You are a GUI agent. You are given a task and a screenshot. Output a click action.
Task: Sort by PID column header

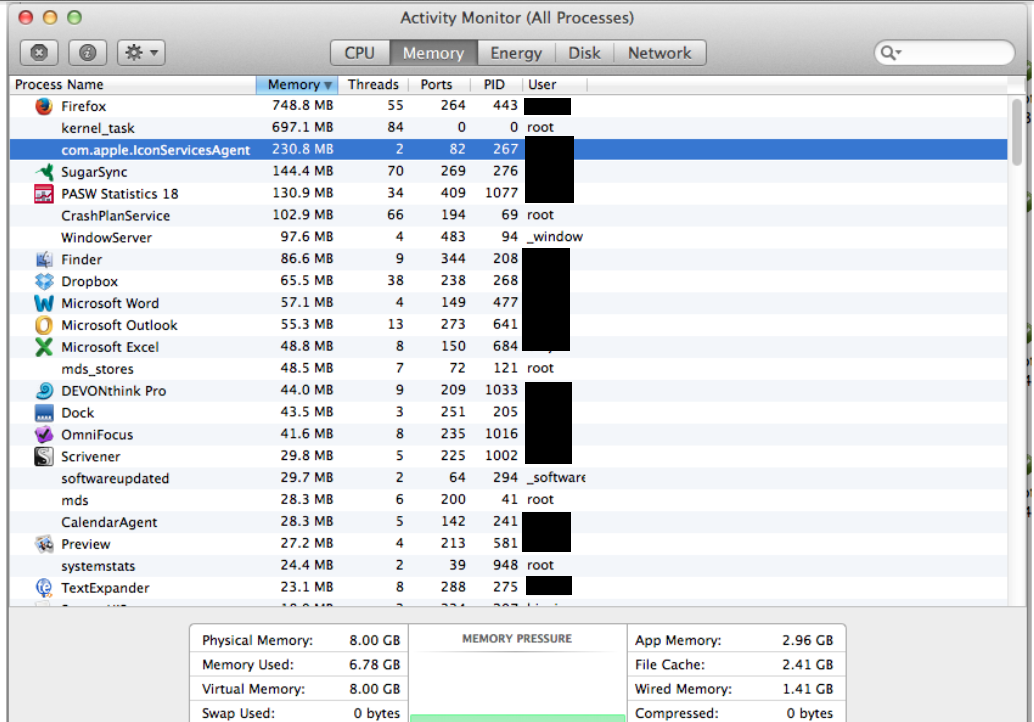point(495,84)
